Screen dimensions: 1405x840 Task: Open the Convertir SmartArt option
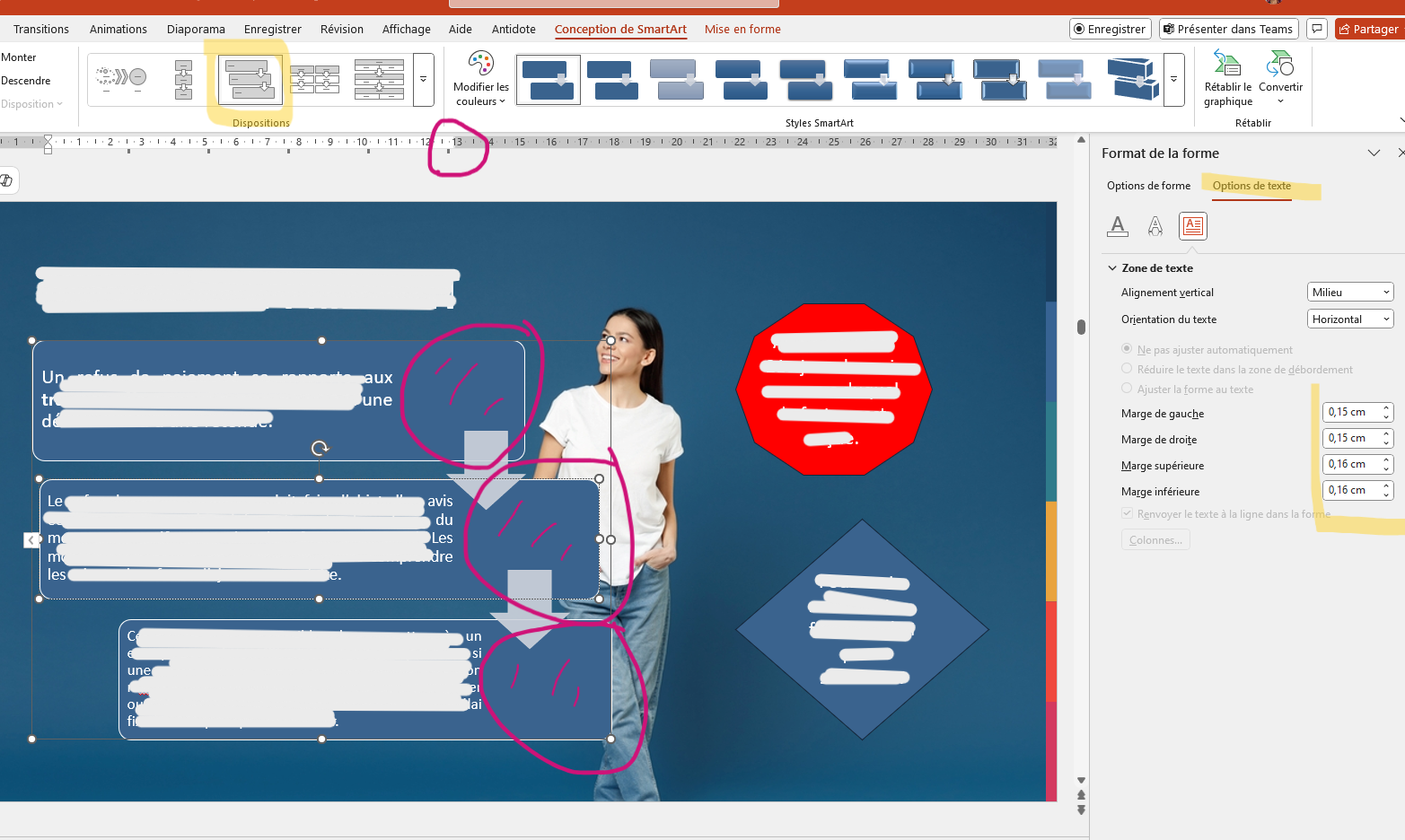coord(1280,79)
